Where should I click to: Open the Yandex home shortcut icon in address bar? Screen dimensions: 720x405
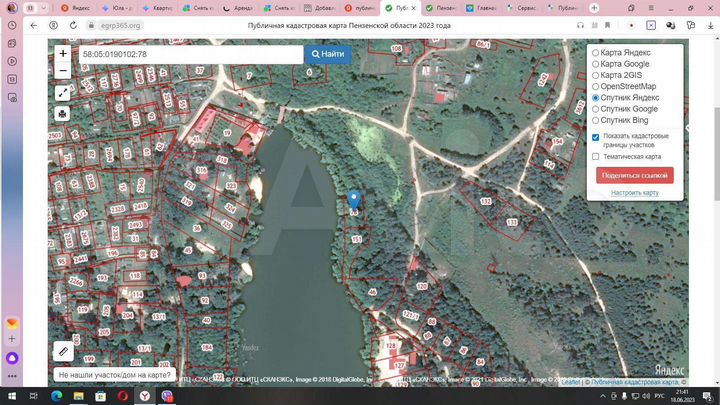(x=54, y=26)
